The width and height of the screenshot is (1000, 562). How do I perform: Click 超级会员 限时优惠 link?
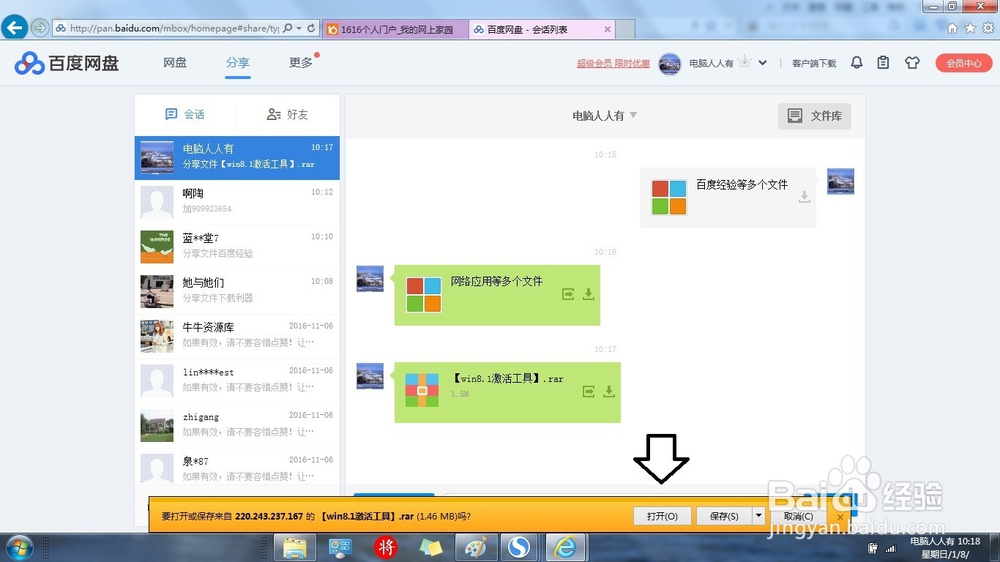tap(613, 63)
